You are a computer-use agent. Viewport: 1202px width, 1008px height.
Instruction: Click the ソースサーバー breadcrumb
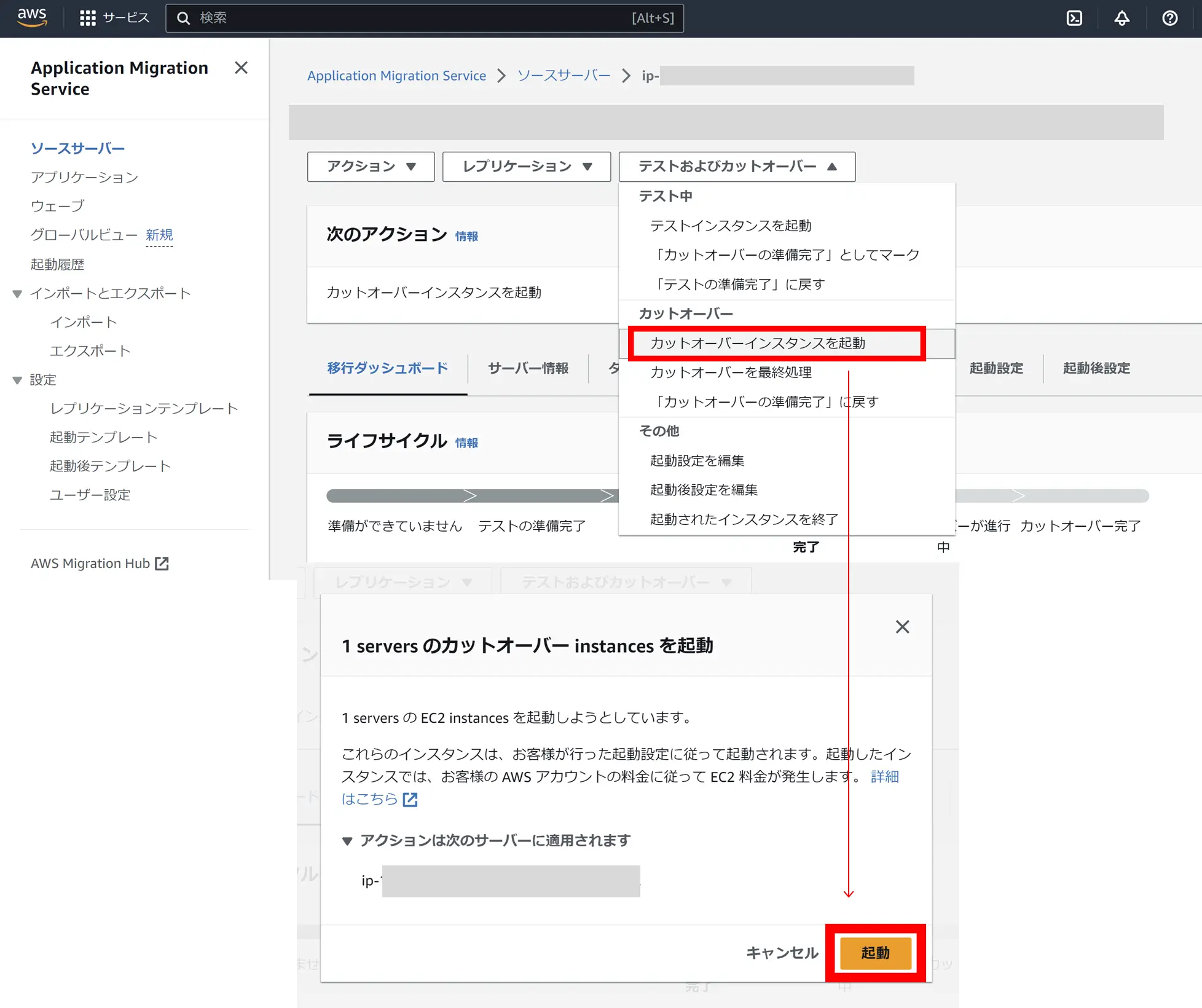click(564, 76)
